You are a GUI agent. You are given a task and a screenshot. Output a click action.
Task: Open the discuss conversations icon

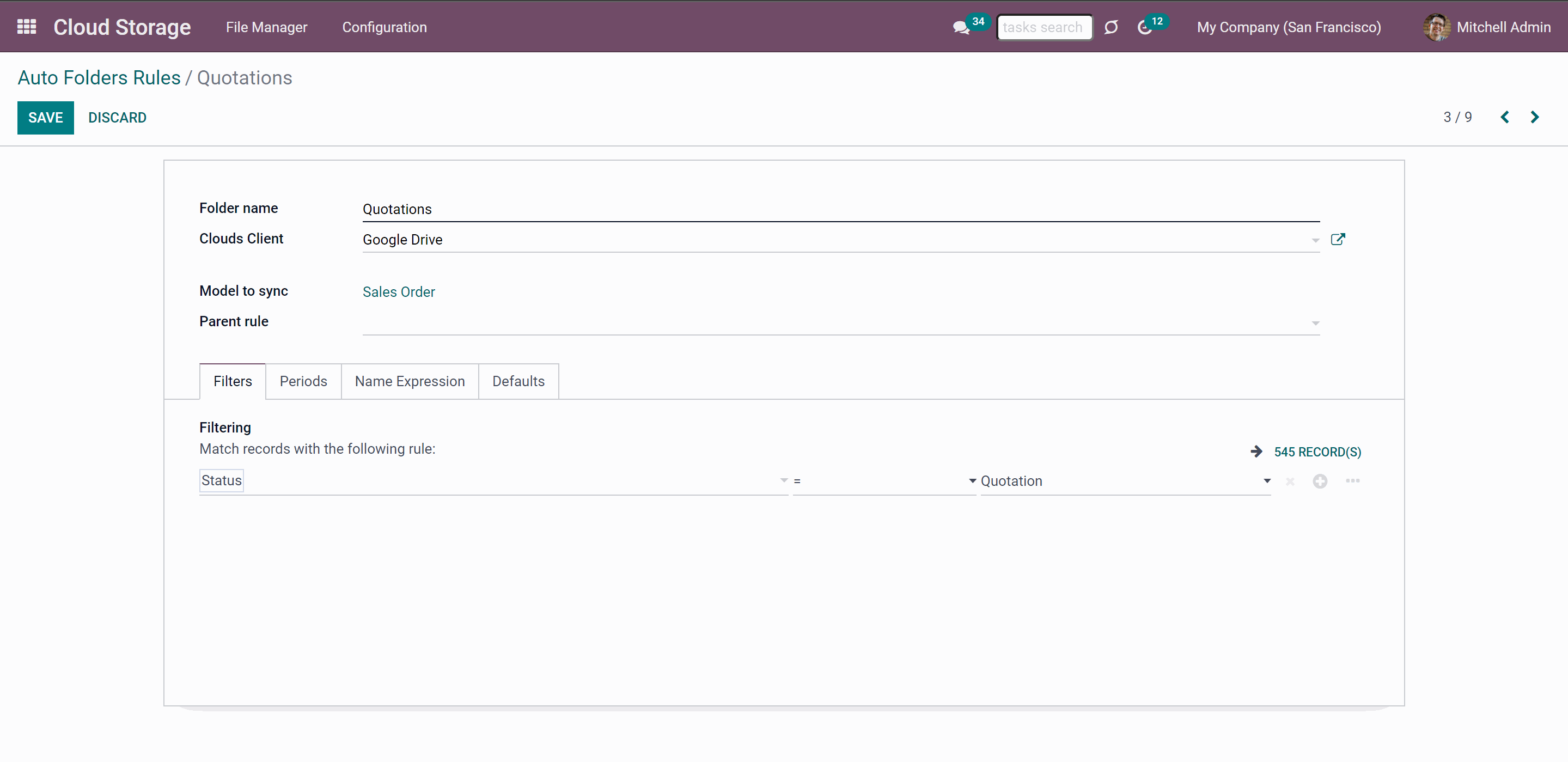[961, 27]
